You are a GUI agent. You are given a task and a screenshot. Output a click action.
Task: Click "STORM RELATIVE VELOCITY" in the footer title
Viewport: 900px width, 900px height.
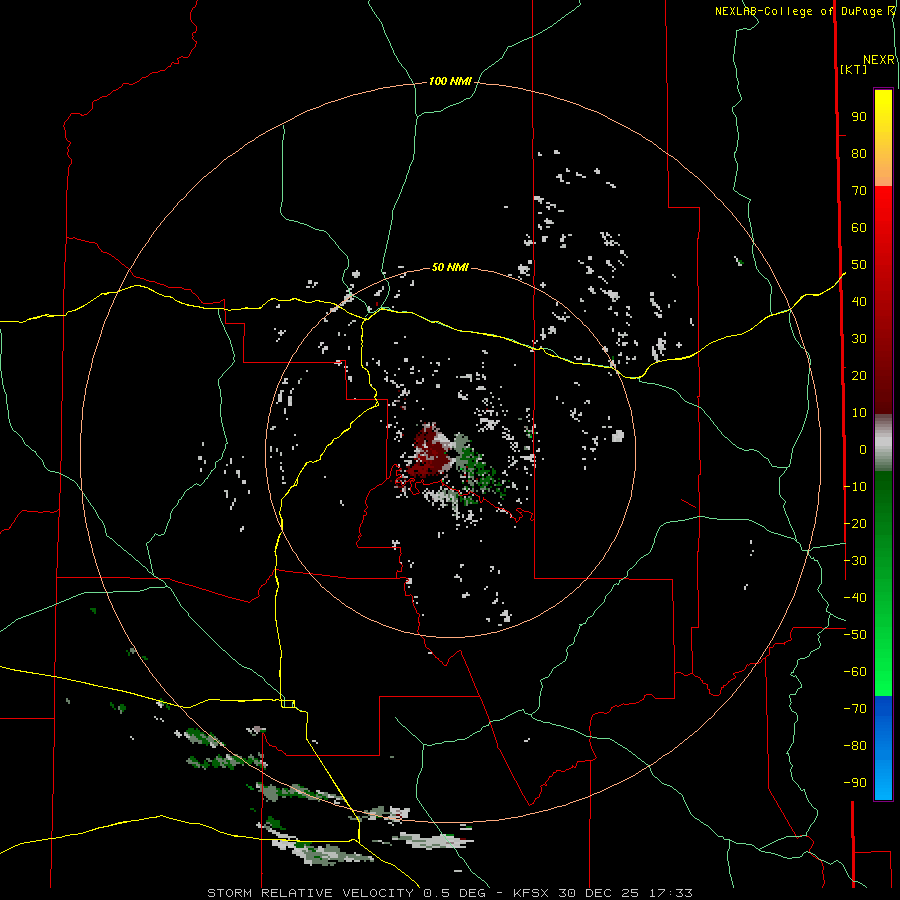[310, 893]
